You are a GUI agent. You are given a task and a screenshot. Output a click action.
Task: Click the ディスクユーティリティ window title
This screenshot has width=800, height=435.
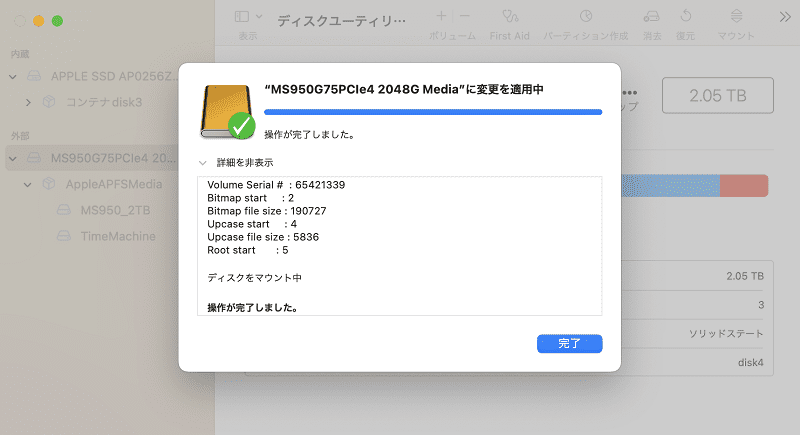(x=341, y=21)
